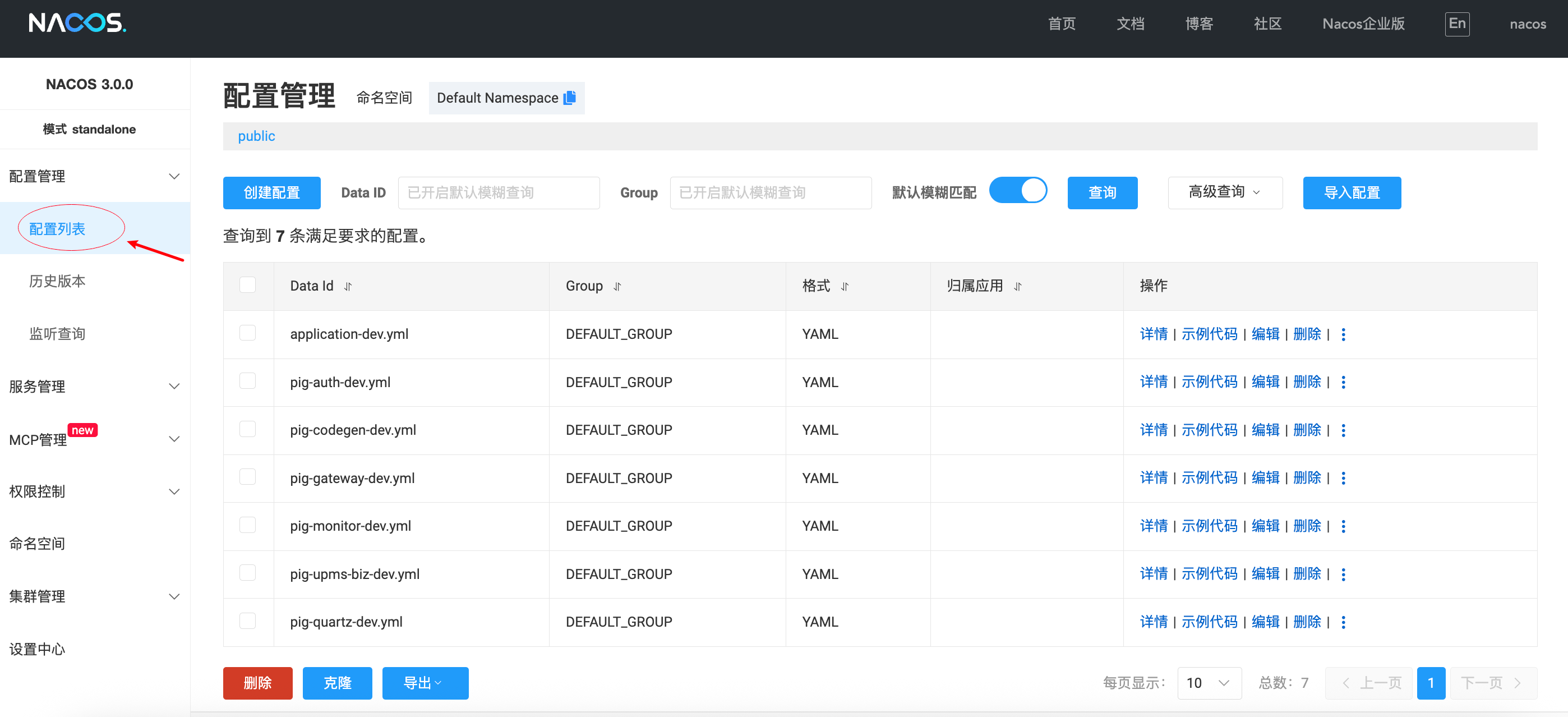The height and width of the screenshot is (717, 1568).
Task: Open more actions for pig-quartz-dev.yml row
Action: pos(1343,622)
